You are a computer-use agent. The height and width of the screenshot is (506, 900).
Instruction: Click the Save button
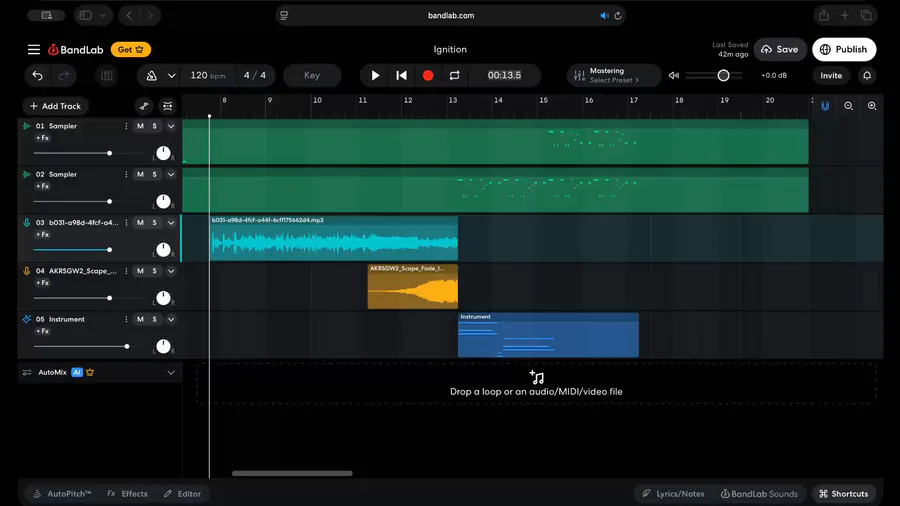(x=779, y=49)
